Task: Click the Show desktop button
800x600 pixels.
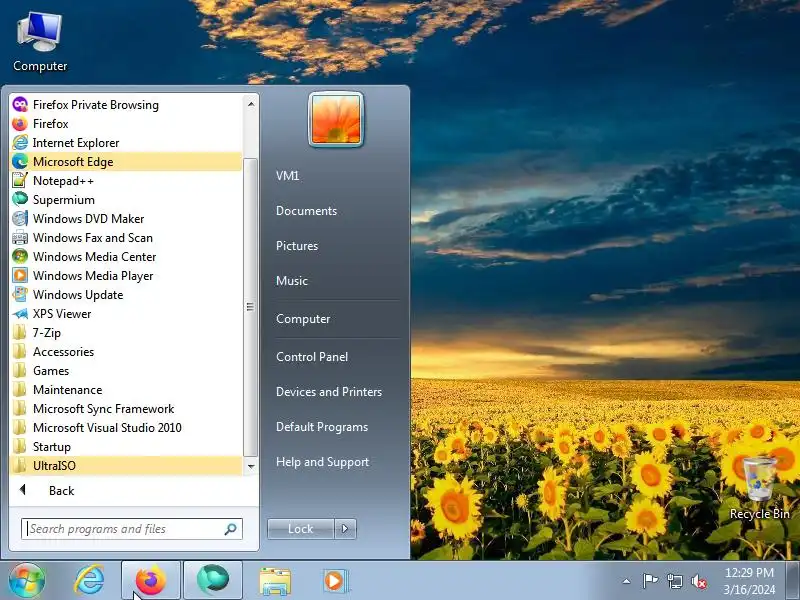Action: [x=793, y=581]
